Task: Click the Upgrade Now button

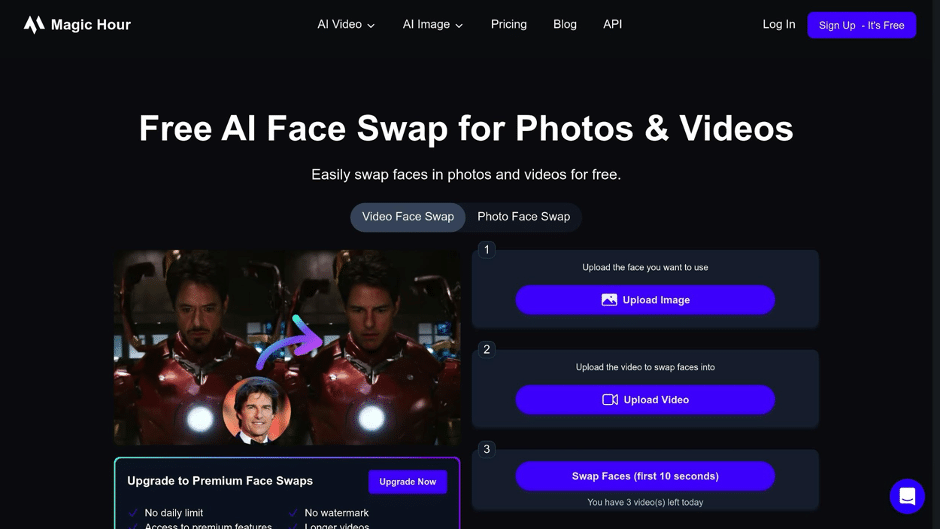Action: (407, 482)
